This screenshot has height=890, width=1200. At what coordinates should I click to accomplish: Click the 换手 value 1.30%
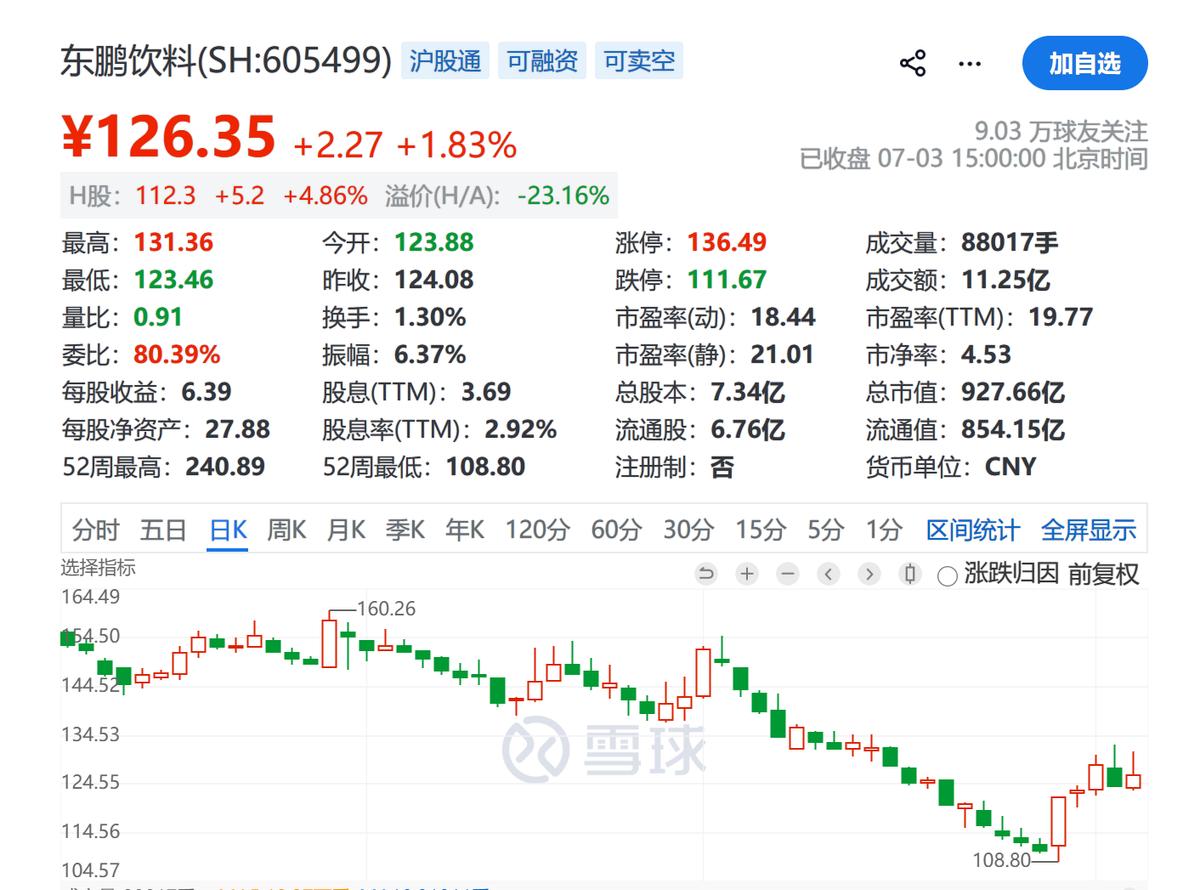(x=430, y=317)
